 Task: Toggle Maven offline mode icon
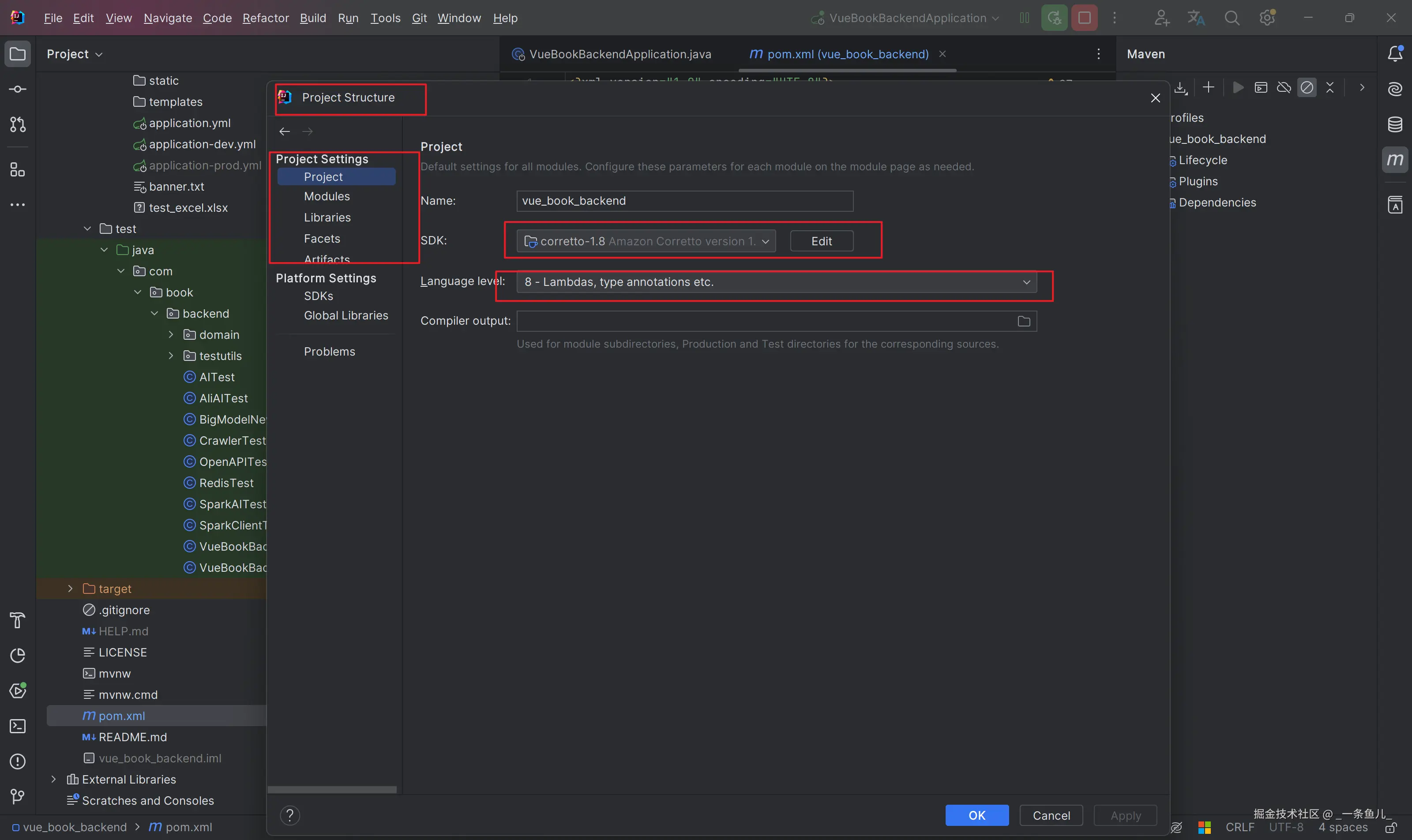tap(1284, 88)
